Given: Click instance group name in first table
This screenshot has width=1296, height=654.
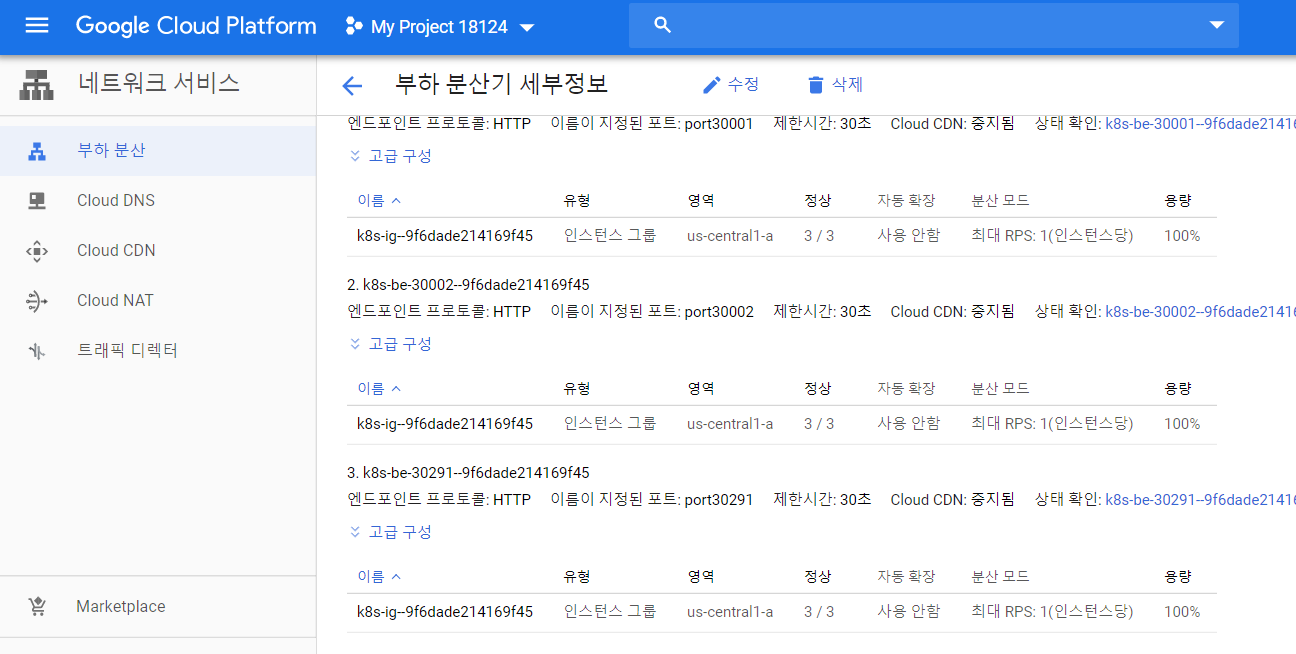Looking at the screenshot, I should coord(445,236).
